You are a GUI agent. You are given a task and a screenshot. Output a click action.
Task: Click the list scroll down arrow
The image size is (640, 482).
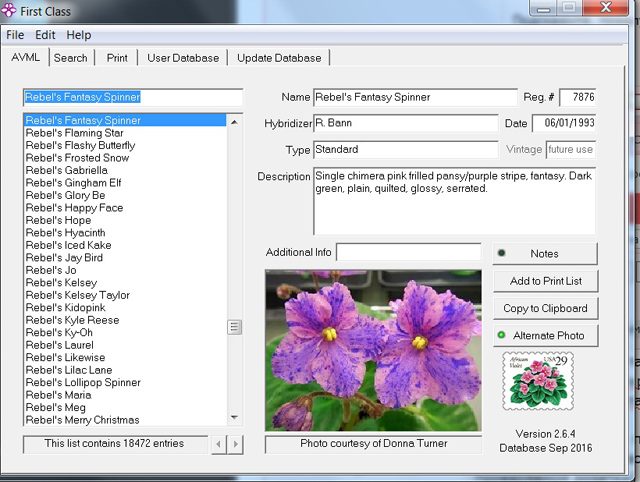click(234, 417)
